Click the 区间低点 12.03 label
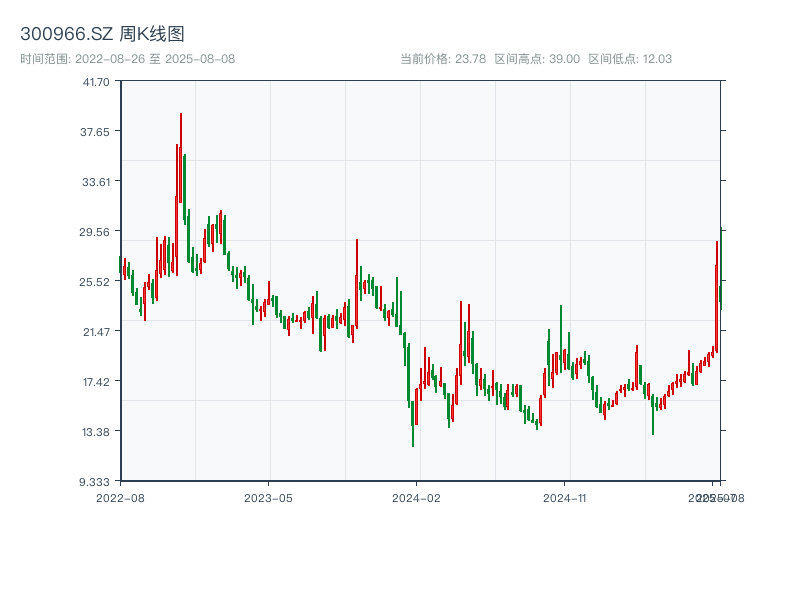The image size is (800, 600). (630, 59)
